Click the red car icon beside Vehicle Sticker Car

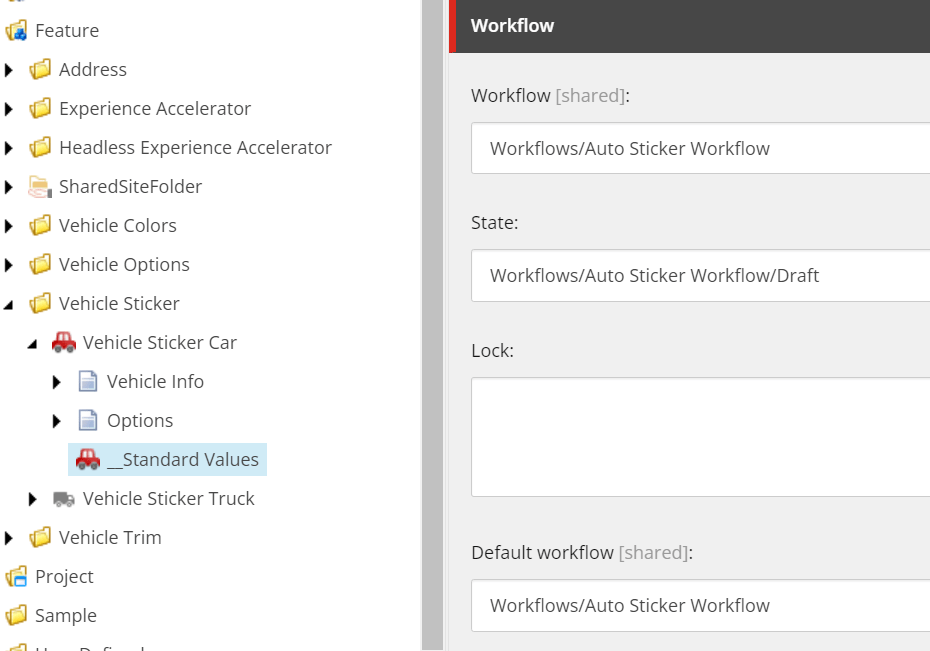click(64, 343)
